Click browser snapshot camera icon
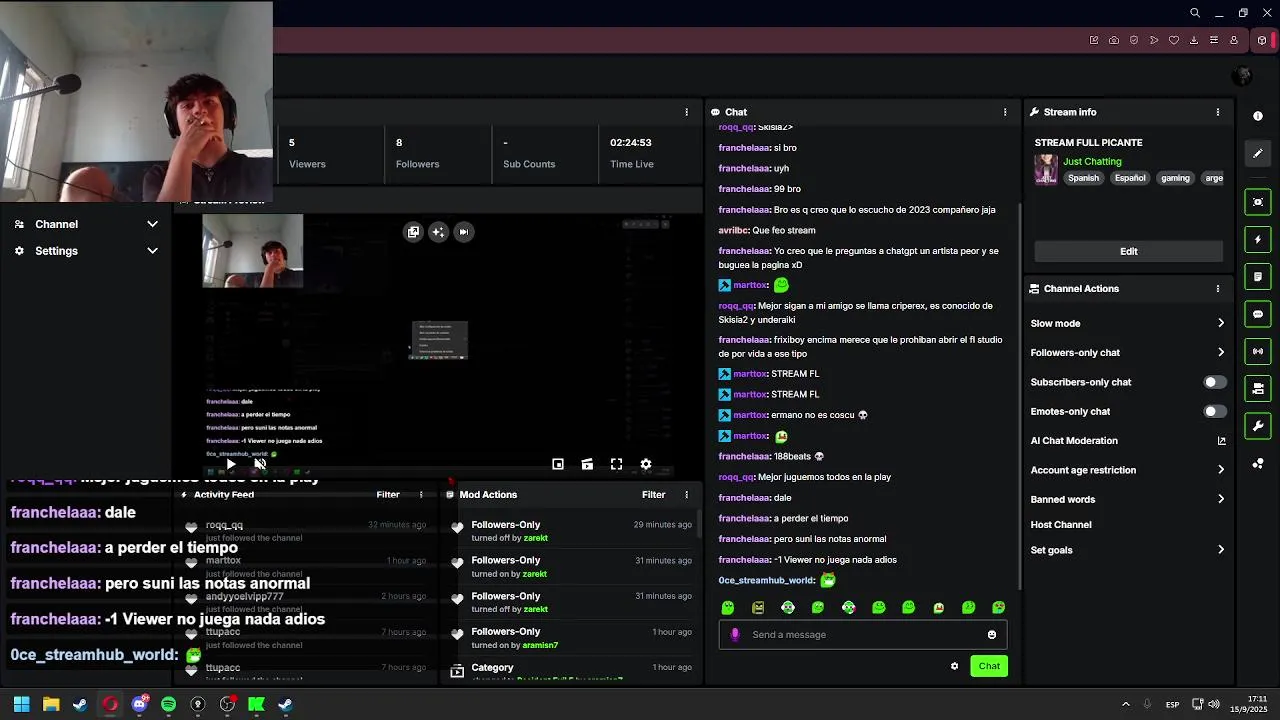The width and height of the screenshot is (1280, 720). click(x=1114, y=40)
